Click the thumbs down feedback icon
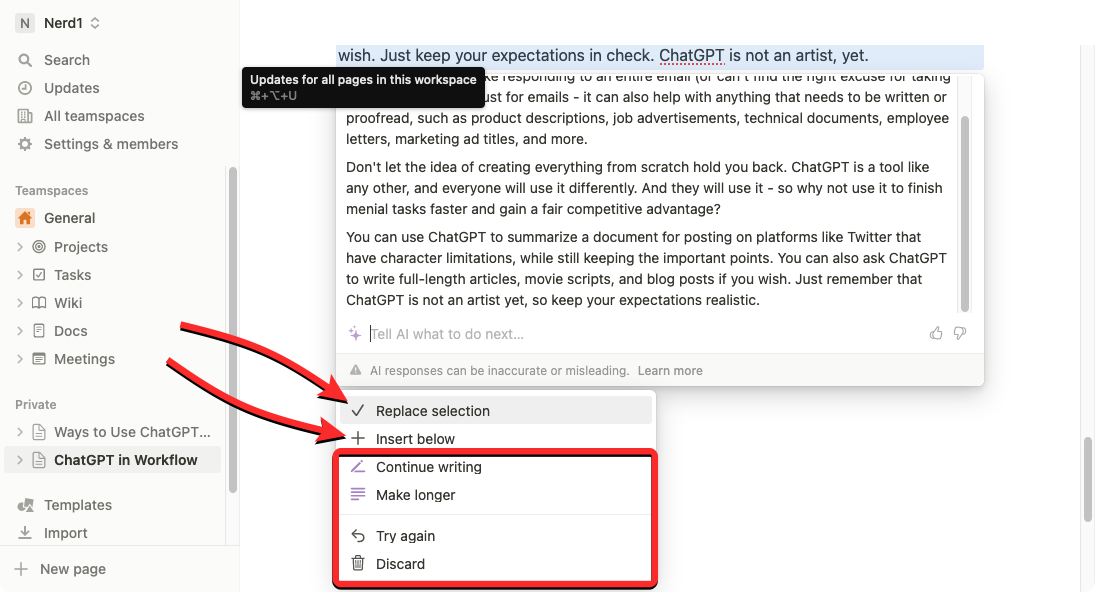Image resolution: width=1095 pixels, height=592 pixels. pos(960,333)
